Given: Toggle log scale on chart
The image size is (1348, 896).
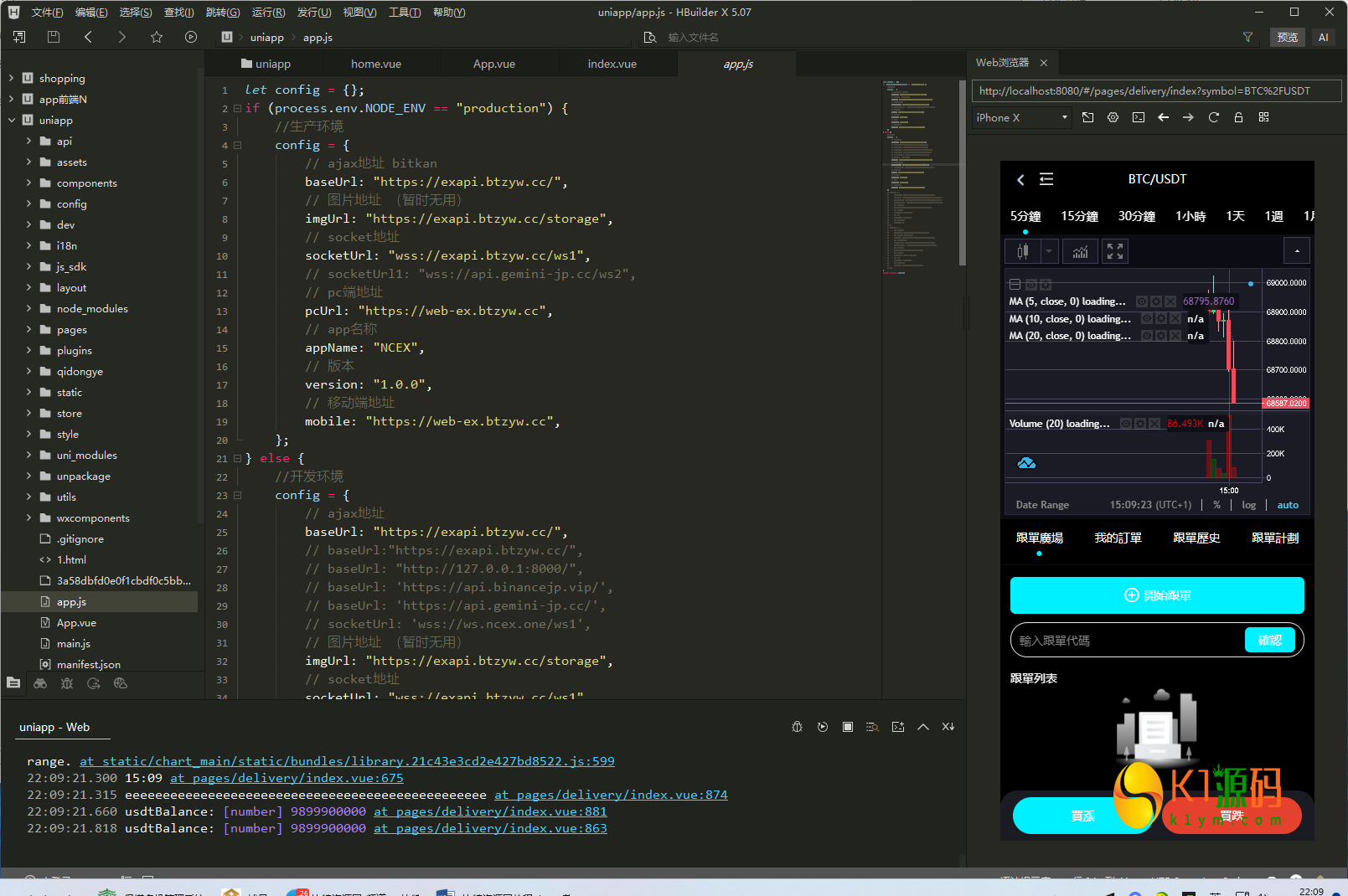Looking at the screenshot, I should [1249, 505].
